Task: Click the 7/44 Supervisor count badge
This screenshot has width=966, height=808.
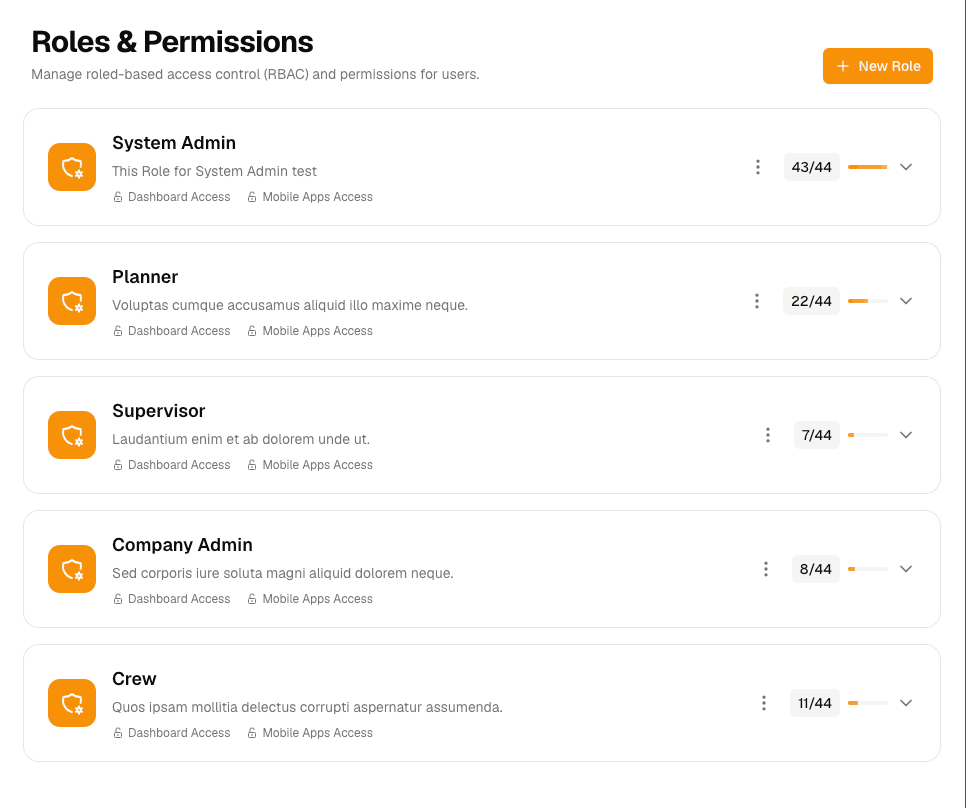Action: pyautogui.click(x=817, y=435)
